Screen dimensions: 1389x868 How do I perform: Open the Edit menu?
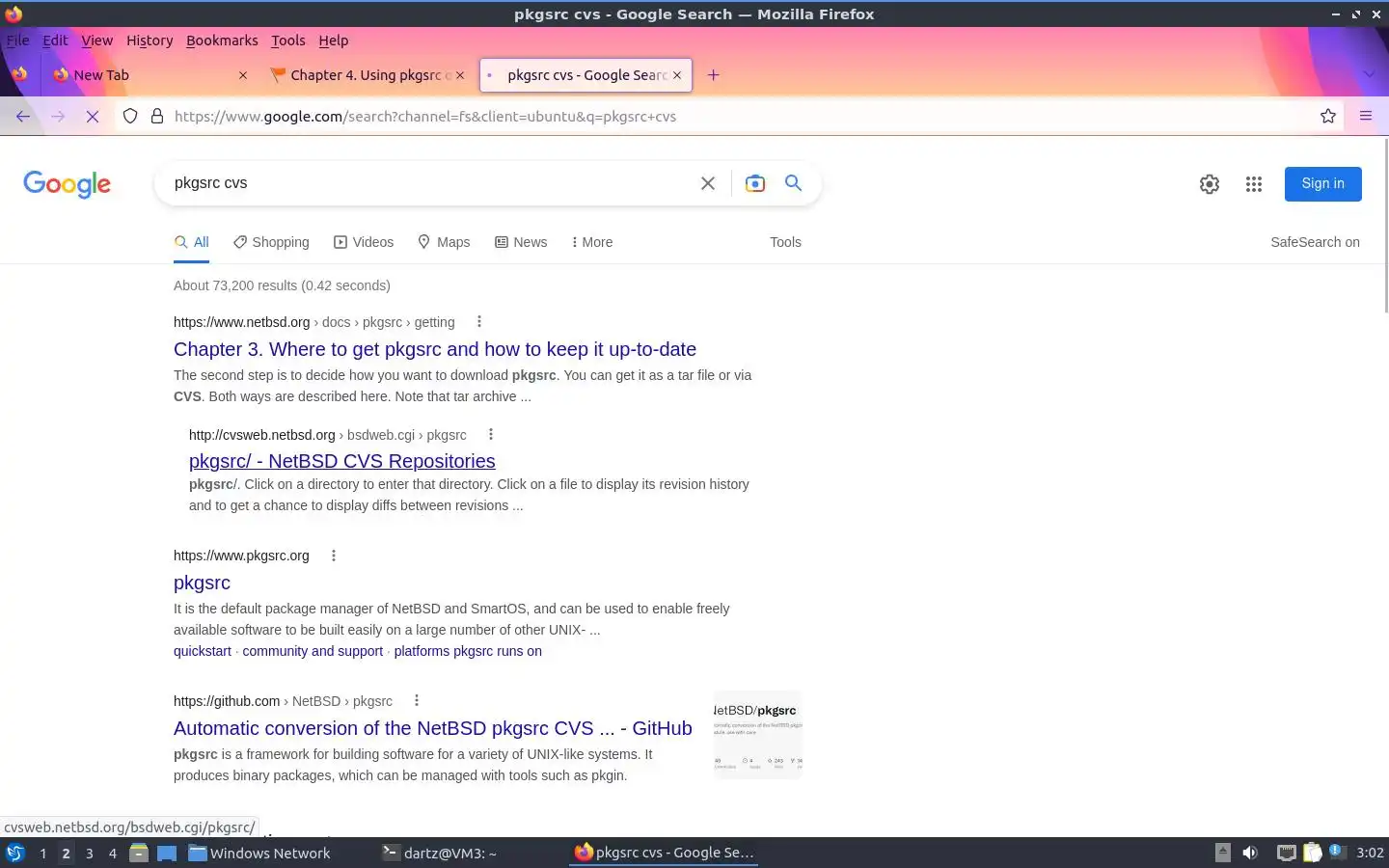pos(55,41)
